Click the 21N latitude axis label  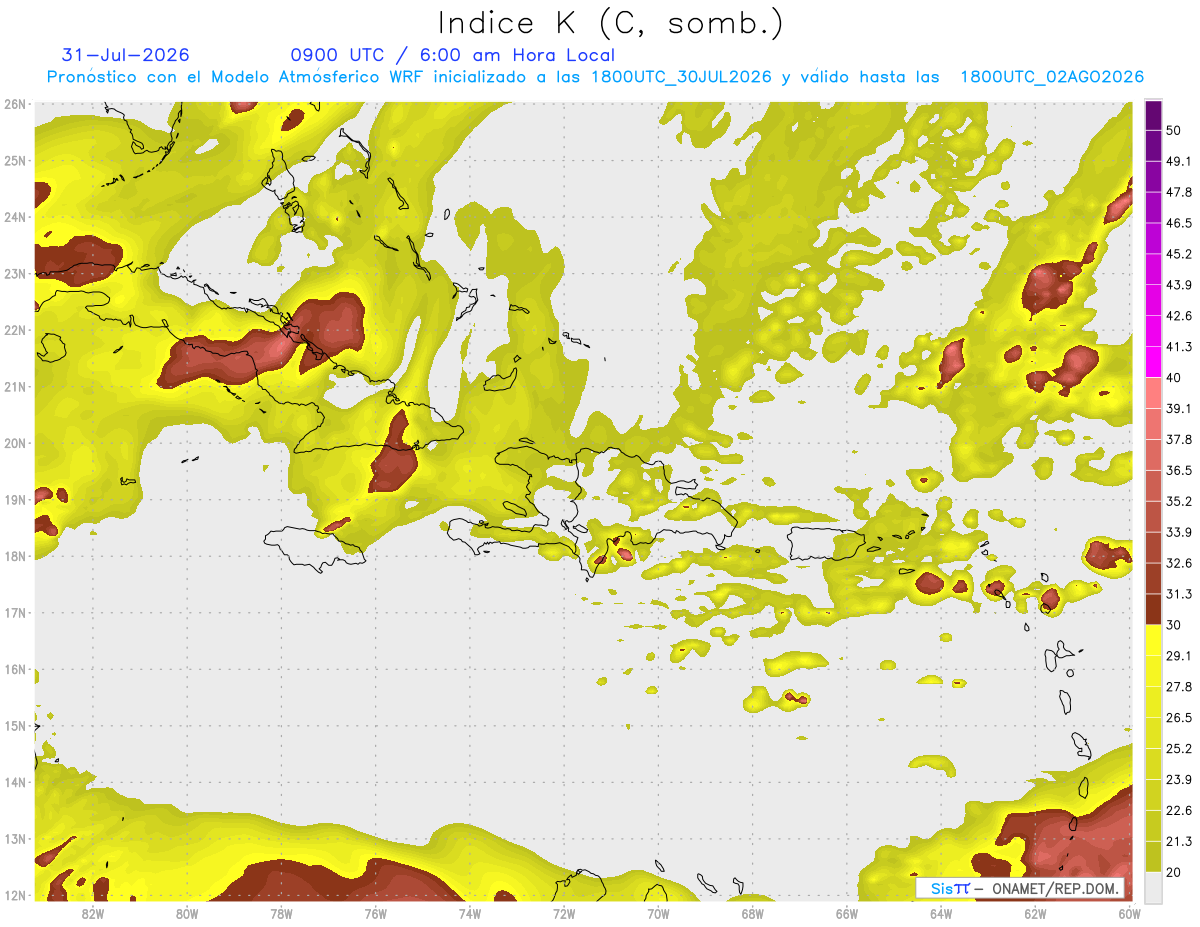coord(15,386)
